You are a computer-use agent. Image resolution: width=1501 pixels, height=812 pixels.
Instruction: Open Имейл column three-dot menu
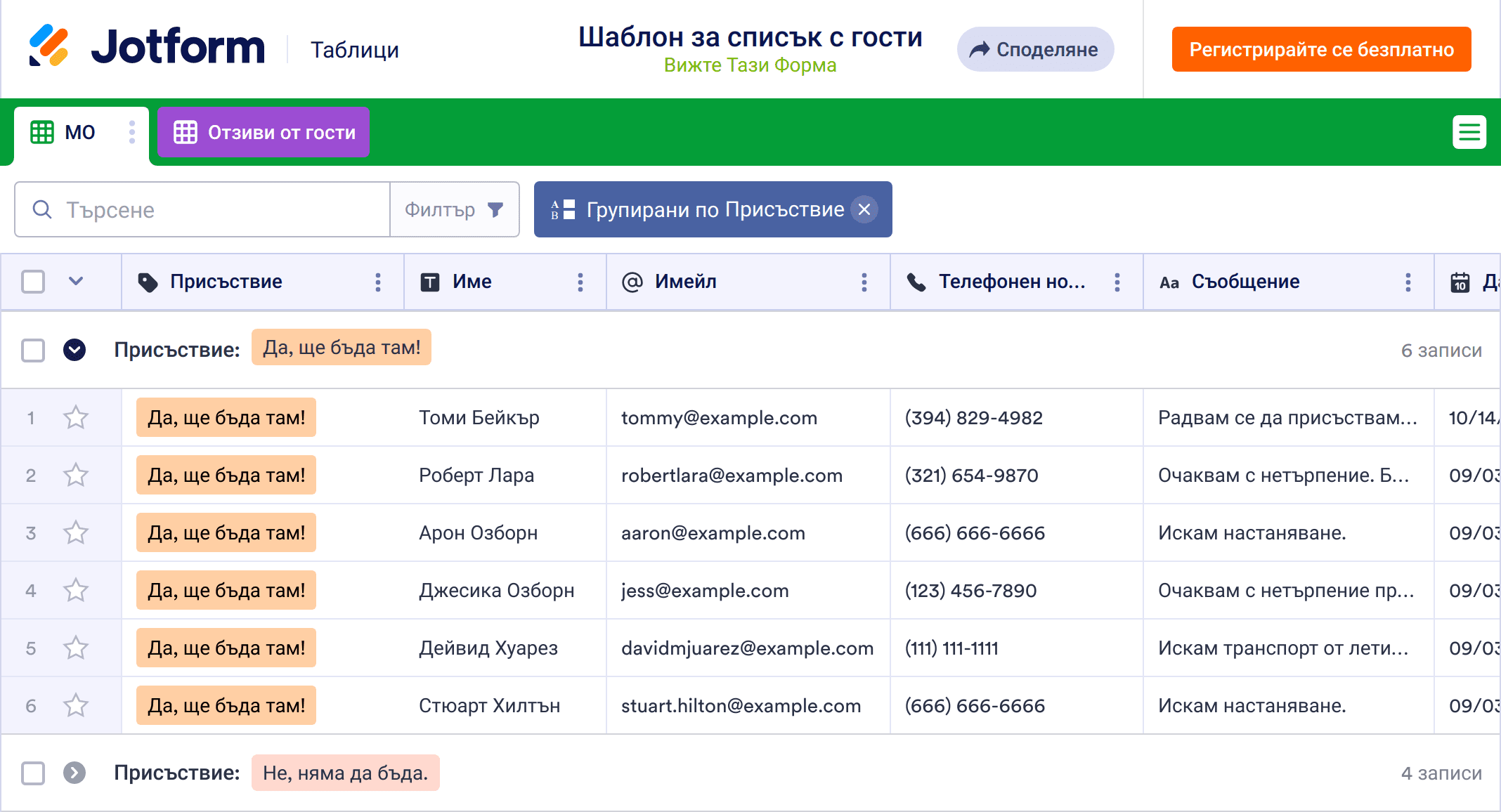click(864, 282)
